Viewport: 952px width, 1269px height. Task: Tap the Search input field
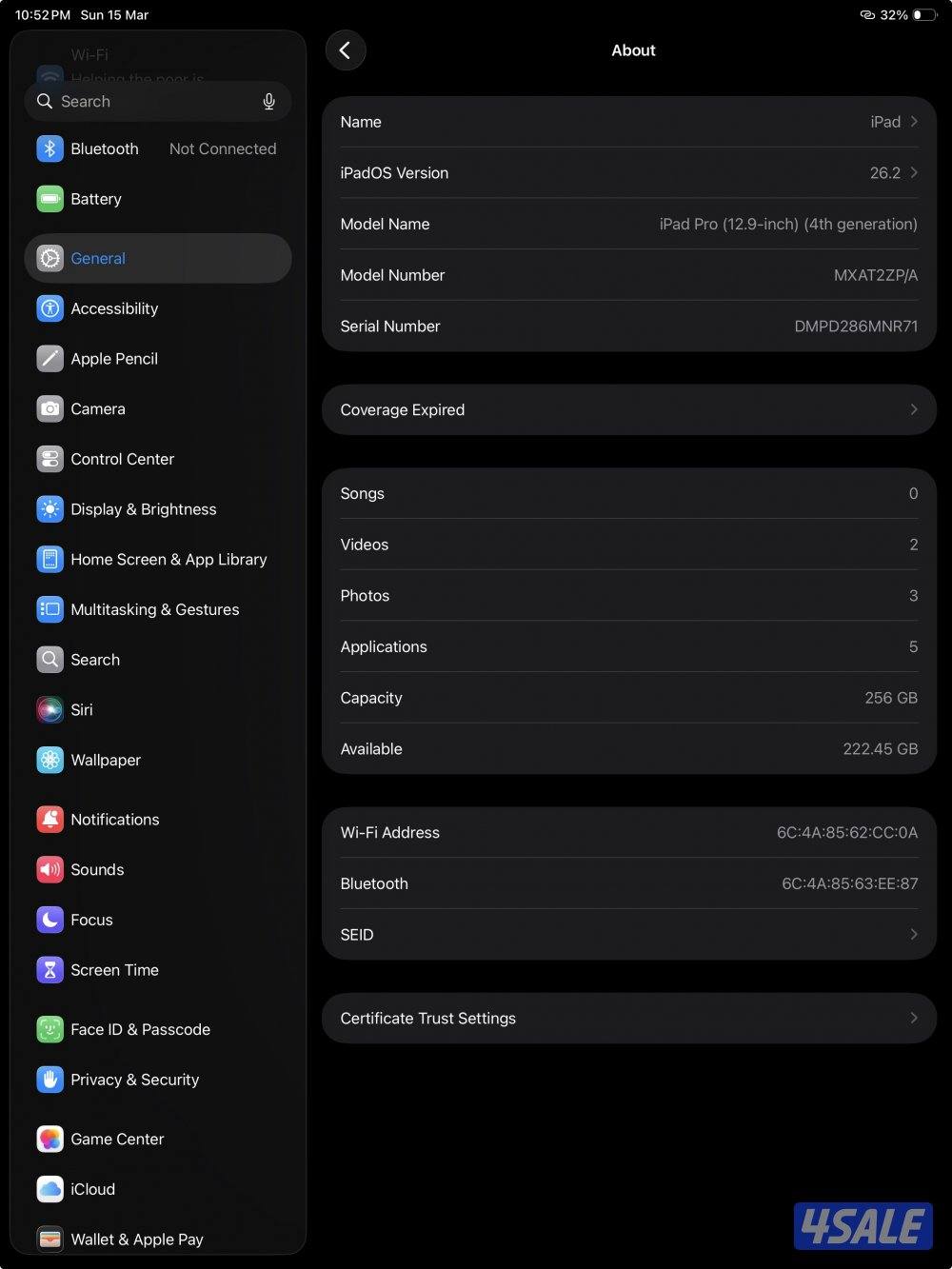143,101
